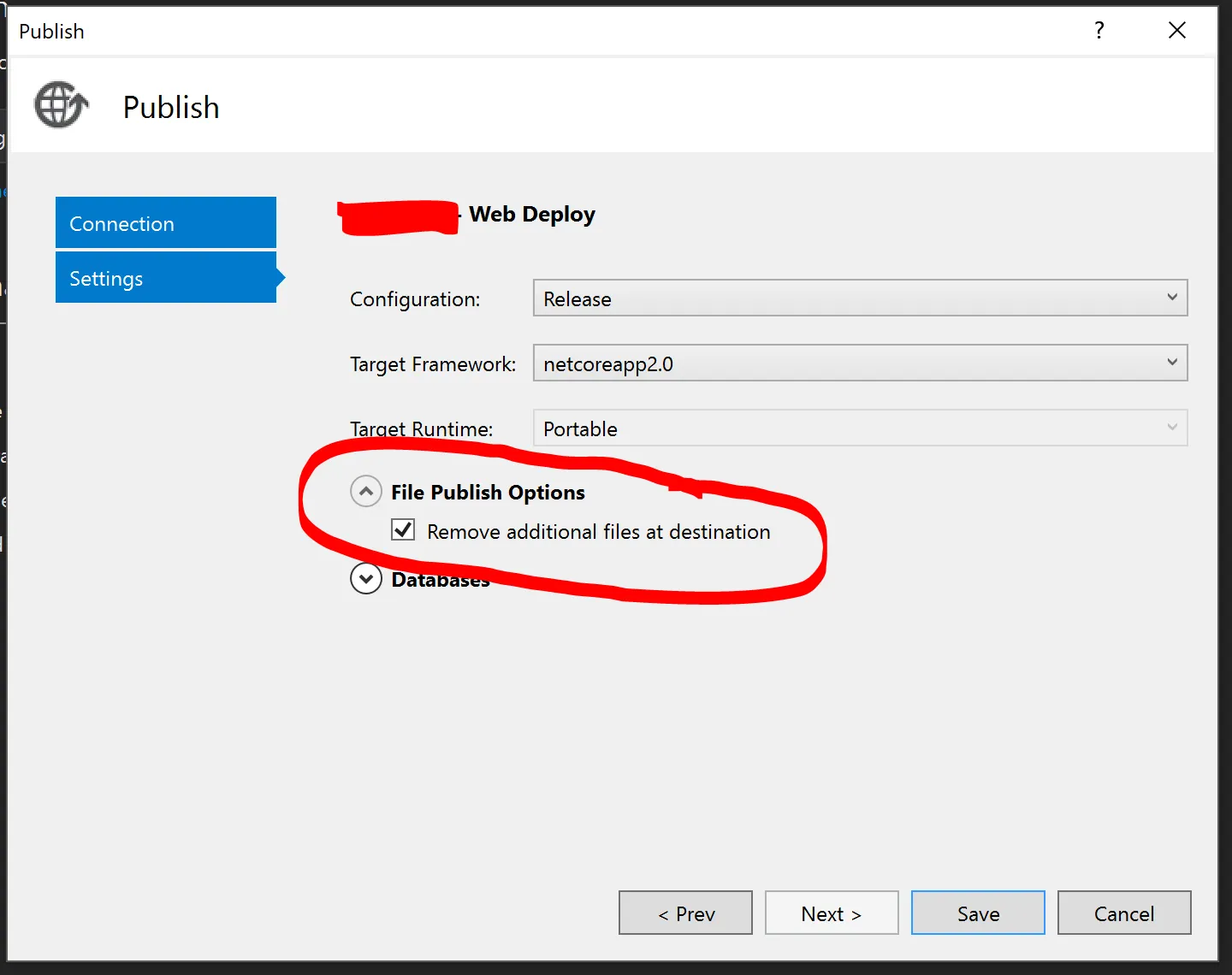Click the Publish globe icon
Image resolution: width=1232 pixels, height=975 pixels.
click(61, 105)
